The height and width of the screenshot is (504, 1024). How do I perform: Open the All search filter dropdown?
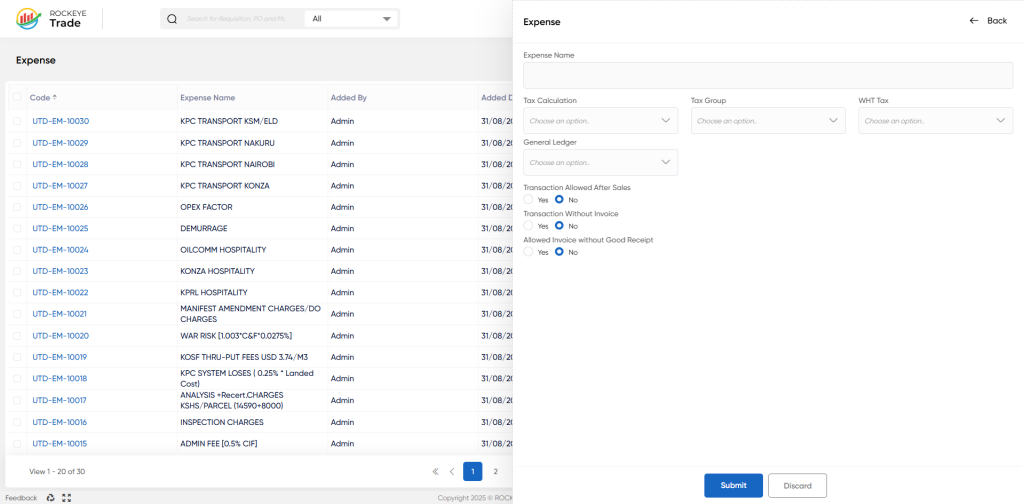(351, 19)
